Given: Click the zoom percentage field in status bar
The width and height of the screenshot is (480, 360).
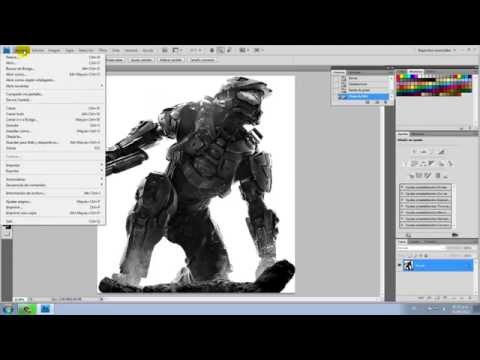Looking at the screenshot, I should [x=20, y=299].
